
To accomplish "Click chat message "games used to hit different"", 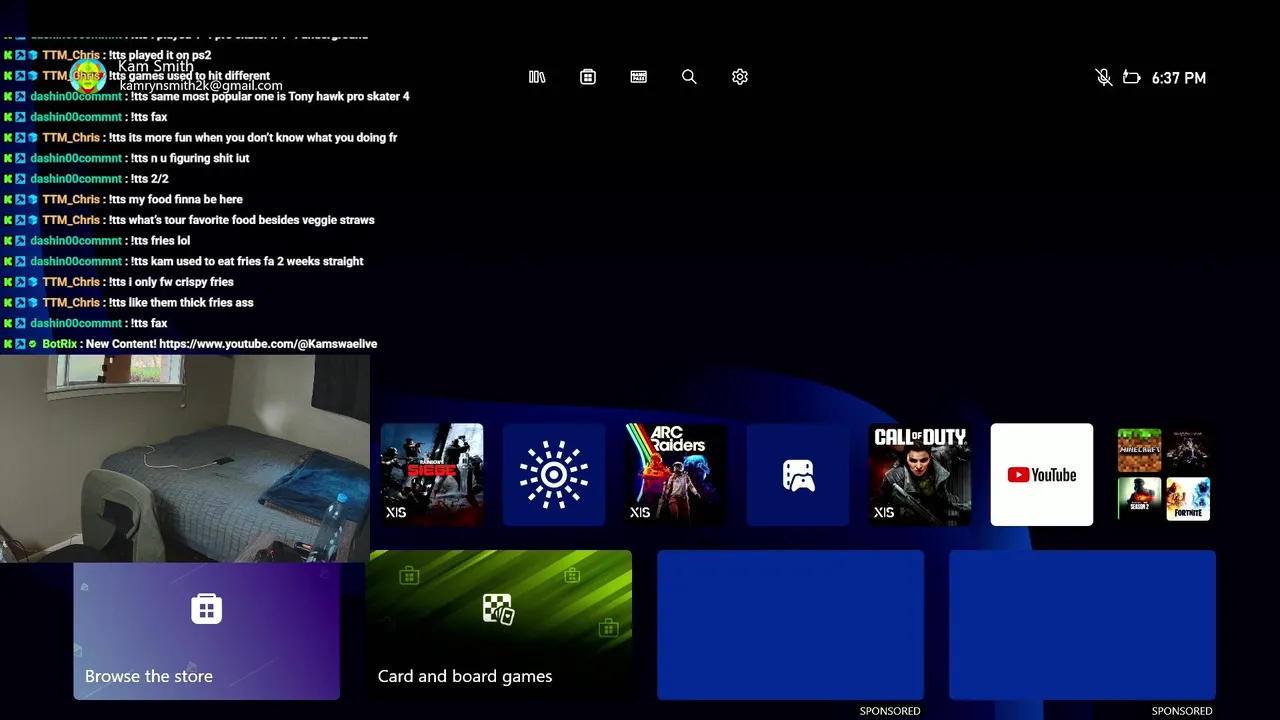I will point(189,76).
